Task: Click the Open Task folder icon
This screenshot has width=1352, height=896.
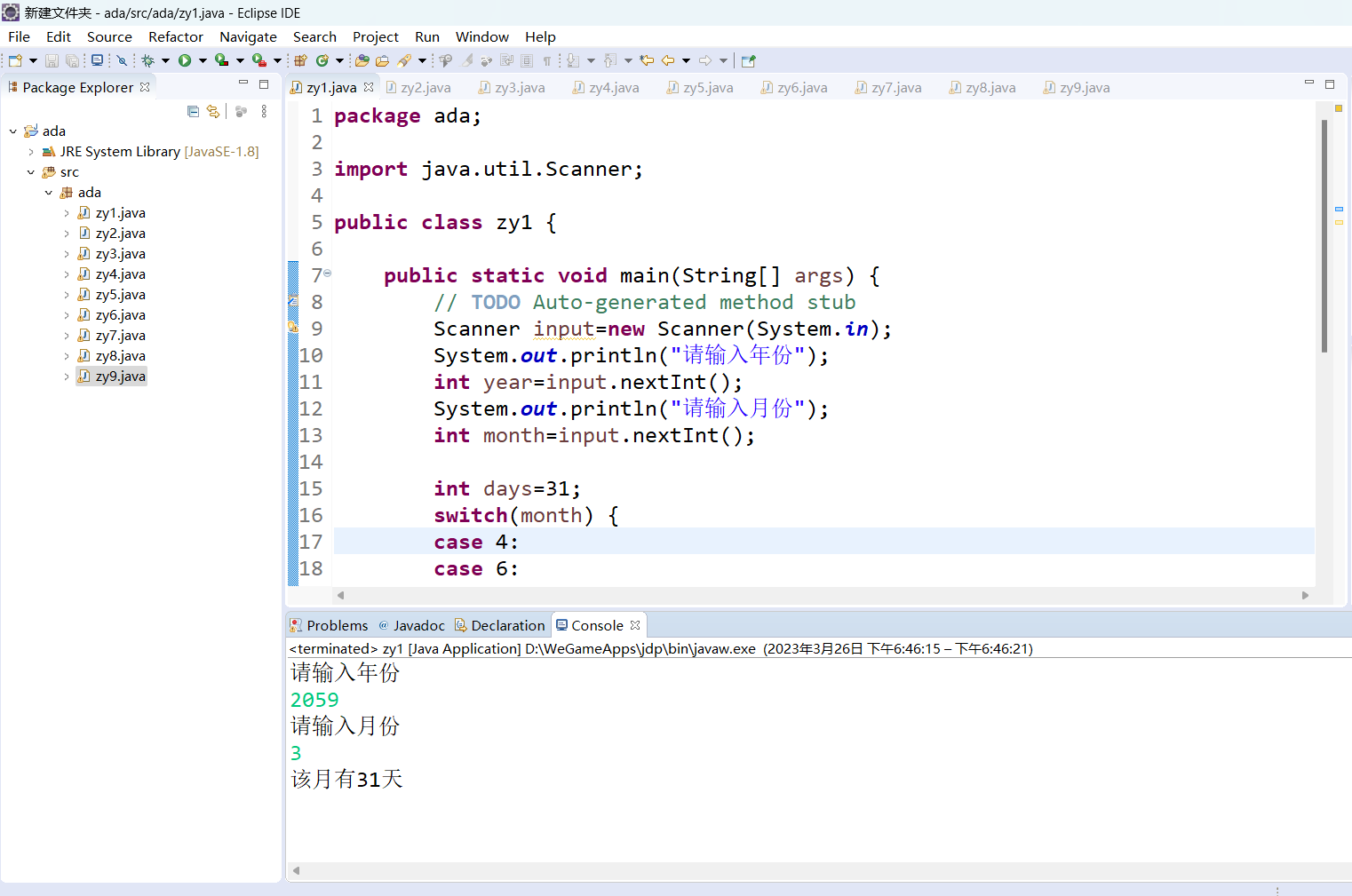Action: coord(382,60)
